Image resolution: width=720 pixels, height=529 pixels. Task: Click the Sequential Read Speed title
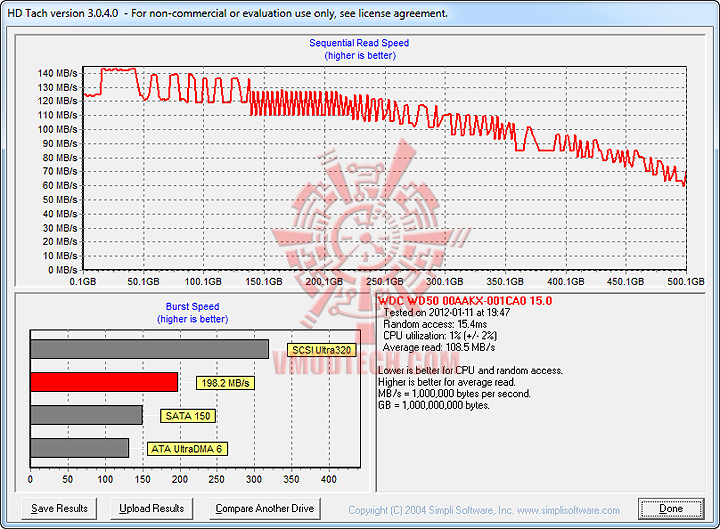point(359,43)
